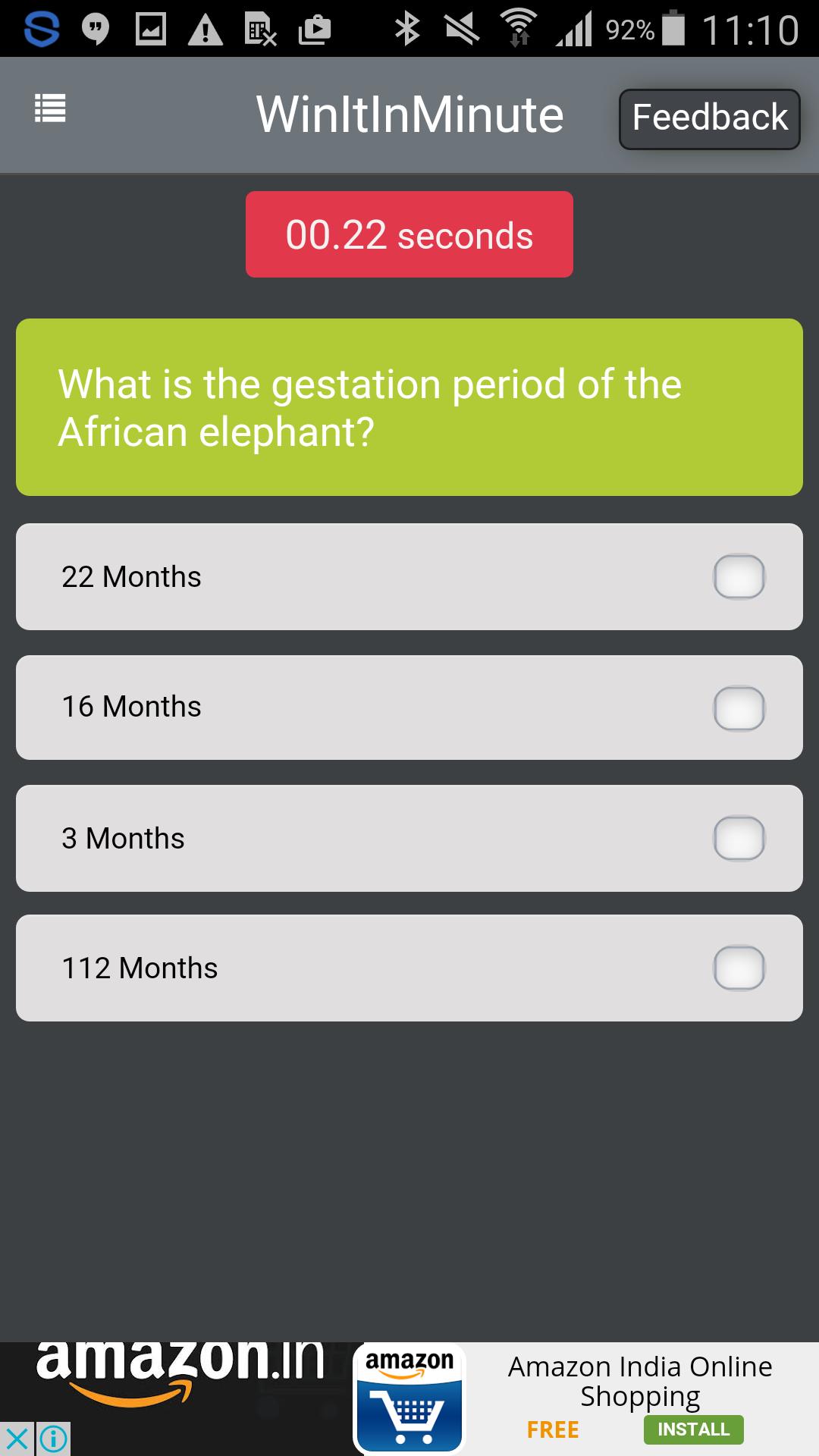Viewport: 819px width, 1456px height.
Task: Check the 16 Months answer checkbox
Action: point(739,708)
